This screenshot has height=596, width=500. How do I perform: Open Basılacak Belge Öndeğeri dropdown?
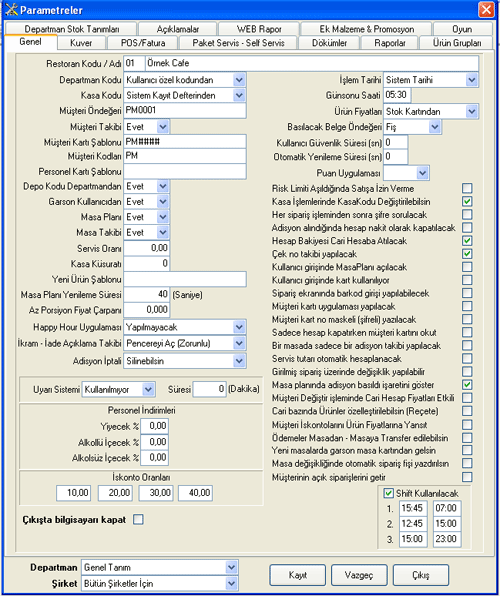point(435,127)
